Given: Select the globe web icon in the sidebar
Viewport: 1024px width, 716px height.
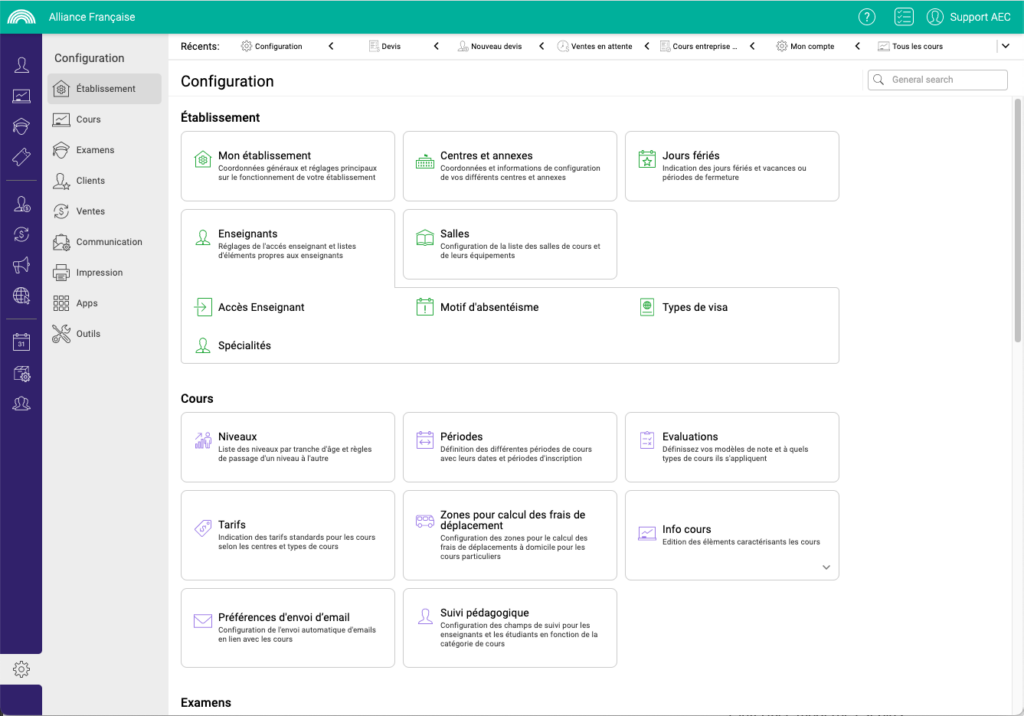Looking at the screenshot, I should point(20,296).
